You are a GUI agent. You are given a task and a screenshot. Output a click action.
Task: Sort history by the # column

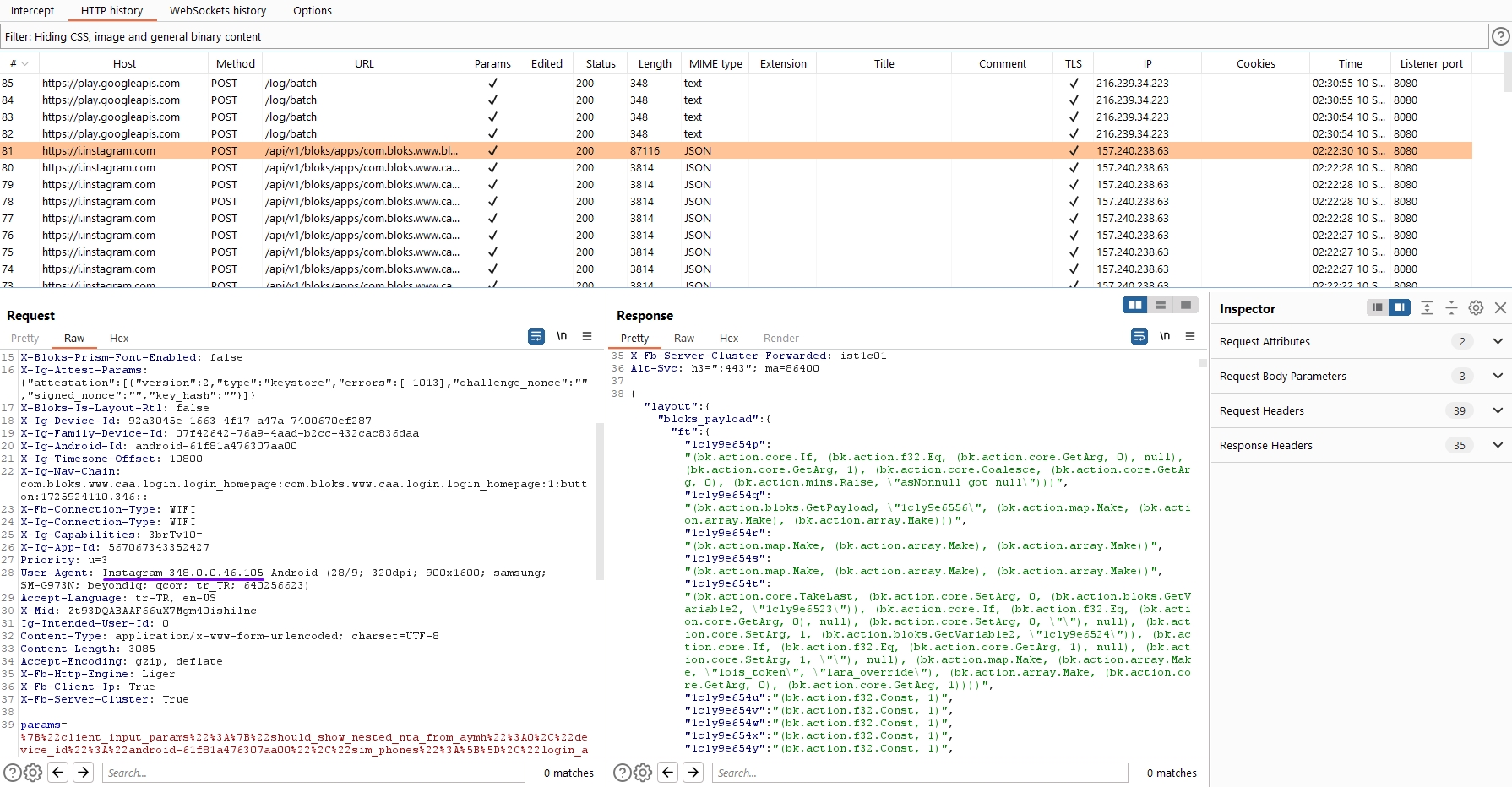coord(19,63)
